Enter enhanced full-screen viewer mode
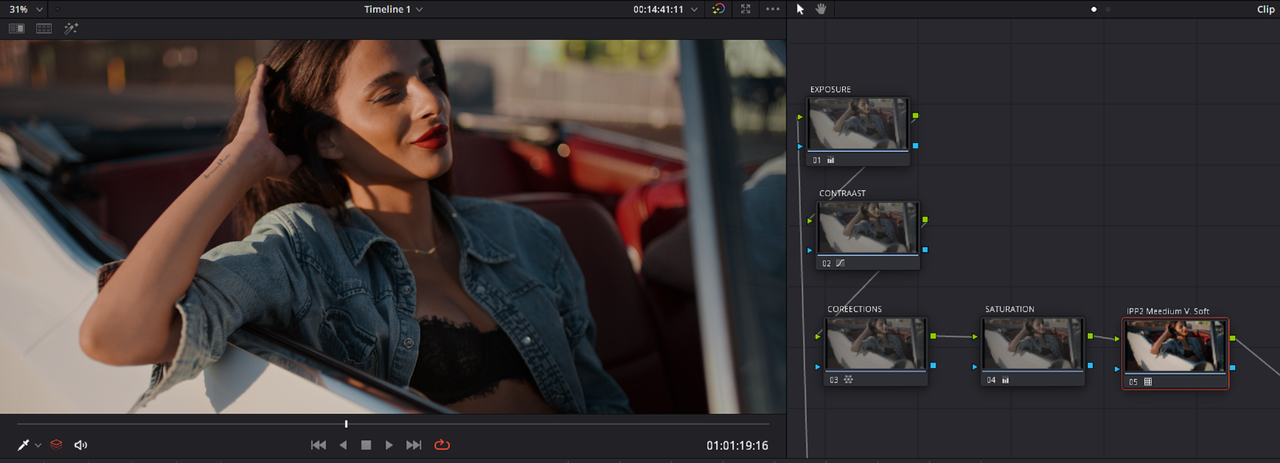The height and width of the screenshot is (463, 1280). [x=745, y=9]
